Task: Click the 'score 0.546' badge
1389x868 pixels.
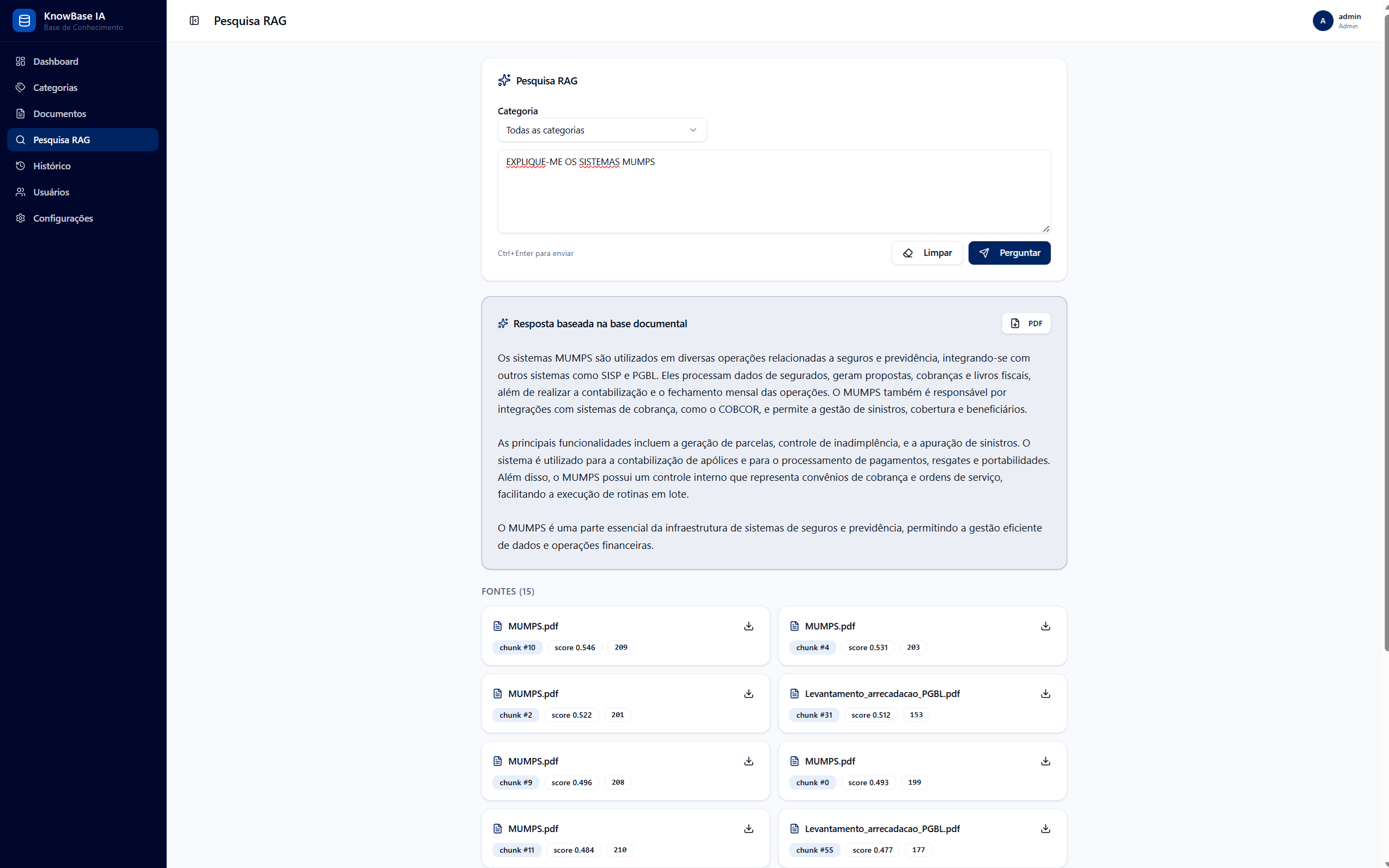Action: [x=575, y=647]
